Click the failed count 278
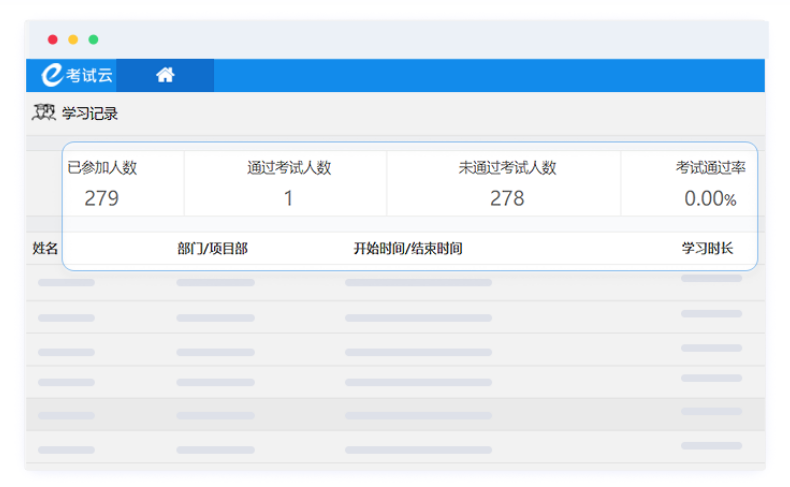The image size is (790, 487). tap(507, 198)
